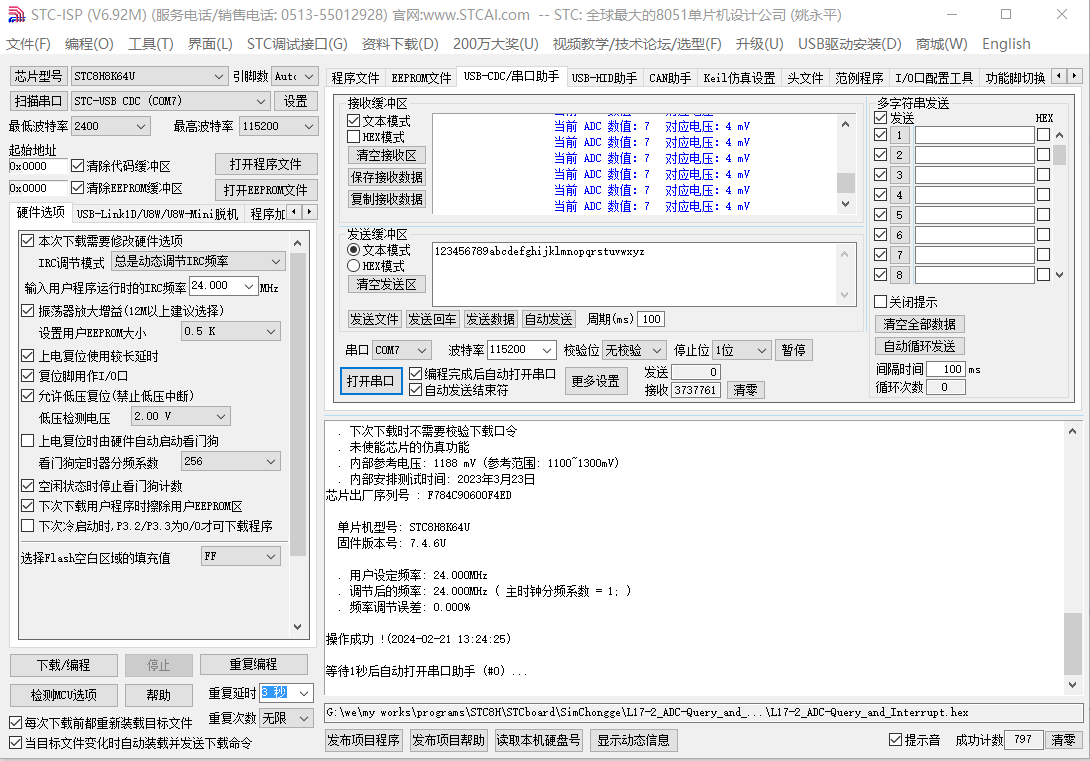
Task: Click the 周期(ms) input field
Action: [651, 319]
